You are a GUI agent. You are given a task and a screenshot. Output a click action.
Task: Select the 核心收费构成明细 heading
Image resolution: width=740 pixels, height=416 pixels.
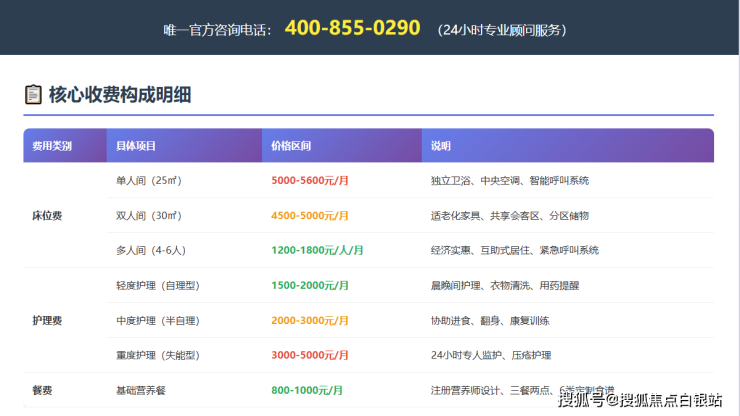click(x=120, y=95)
